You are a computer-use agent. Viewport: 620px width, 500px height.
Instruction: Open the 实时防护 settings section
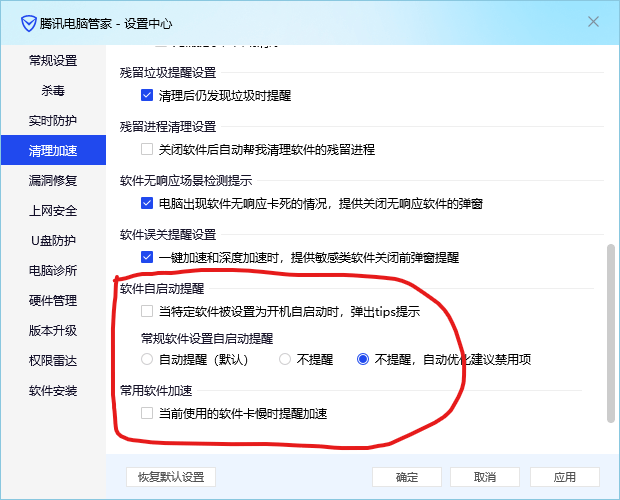53,121
